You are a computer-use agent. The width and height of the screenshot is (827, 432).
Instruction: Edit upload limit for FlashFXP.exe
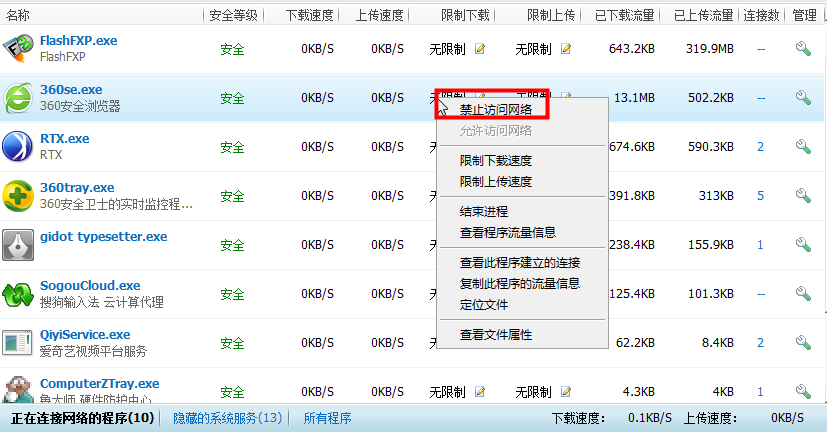[x=566, y=49]
